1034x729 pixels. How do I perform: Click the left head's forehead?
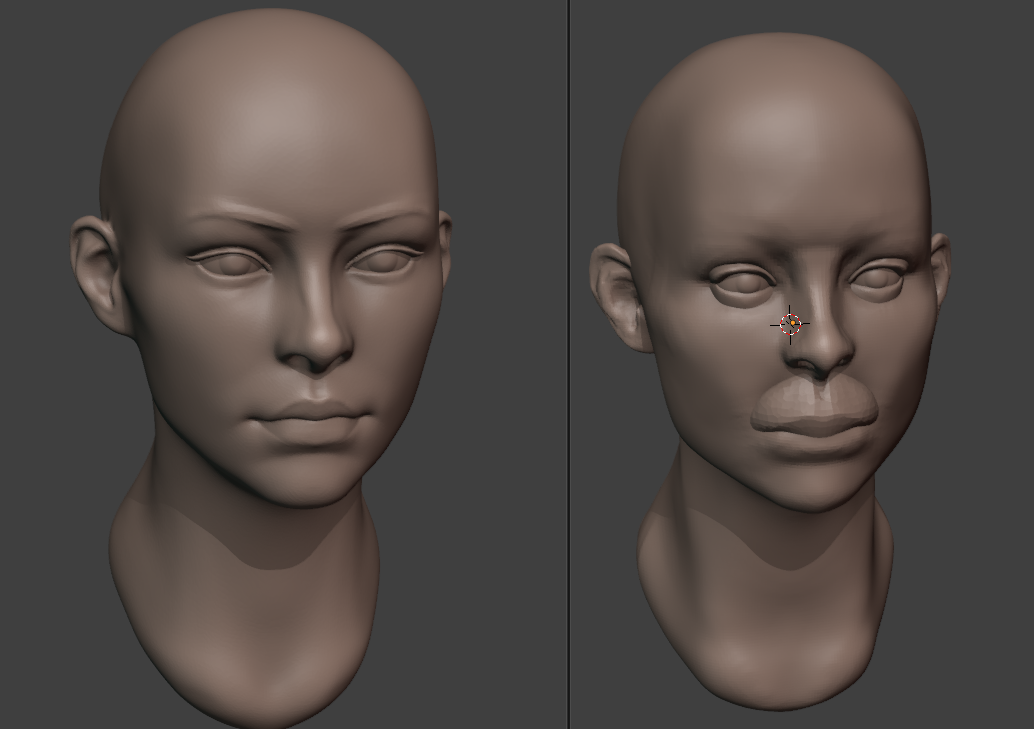coord(270,130)
